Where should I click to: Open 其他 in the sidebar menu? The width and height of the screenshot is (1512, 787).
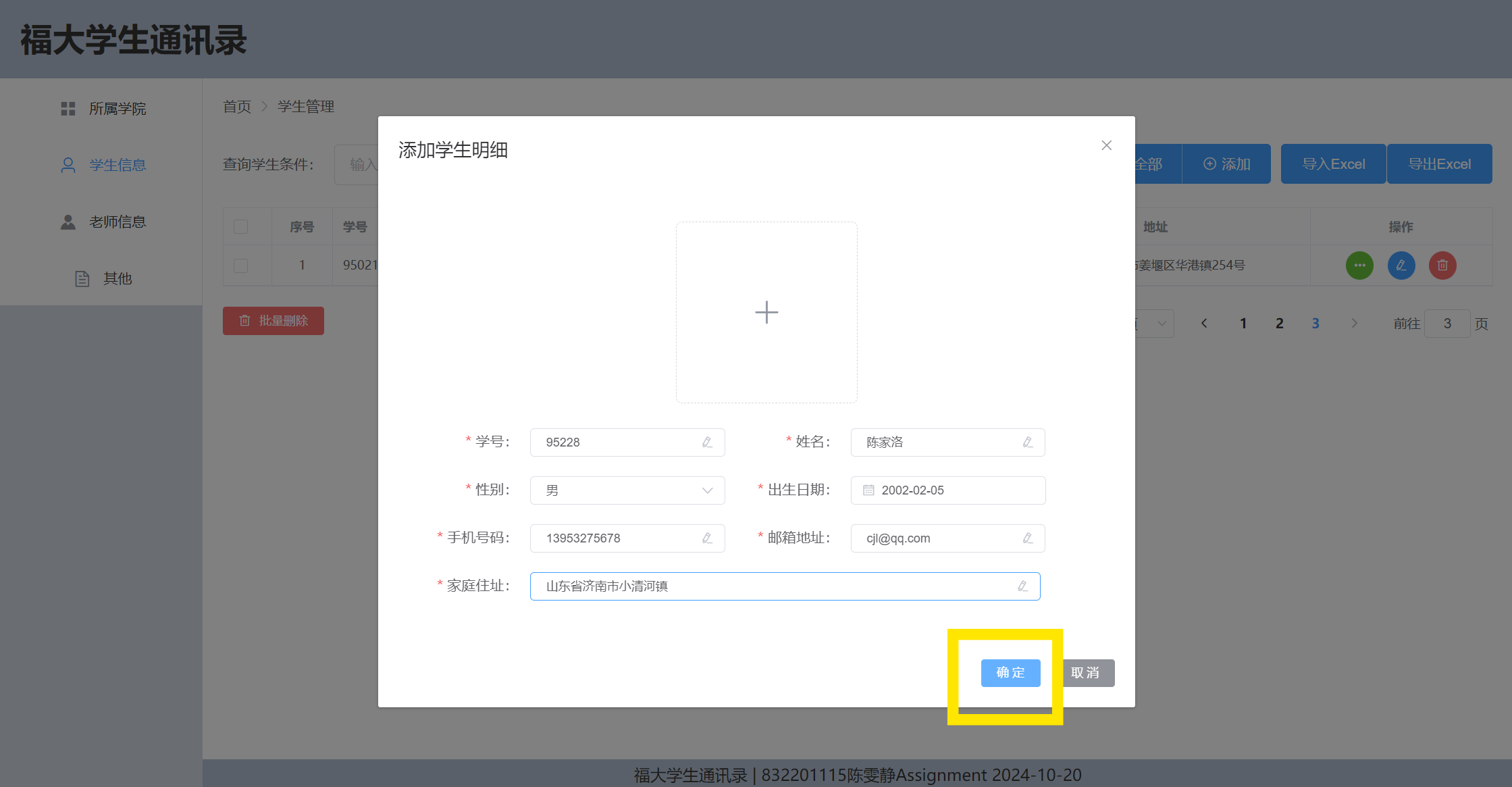click(117, 278)
